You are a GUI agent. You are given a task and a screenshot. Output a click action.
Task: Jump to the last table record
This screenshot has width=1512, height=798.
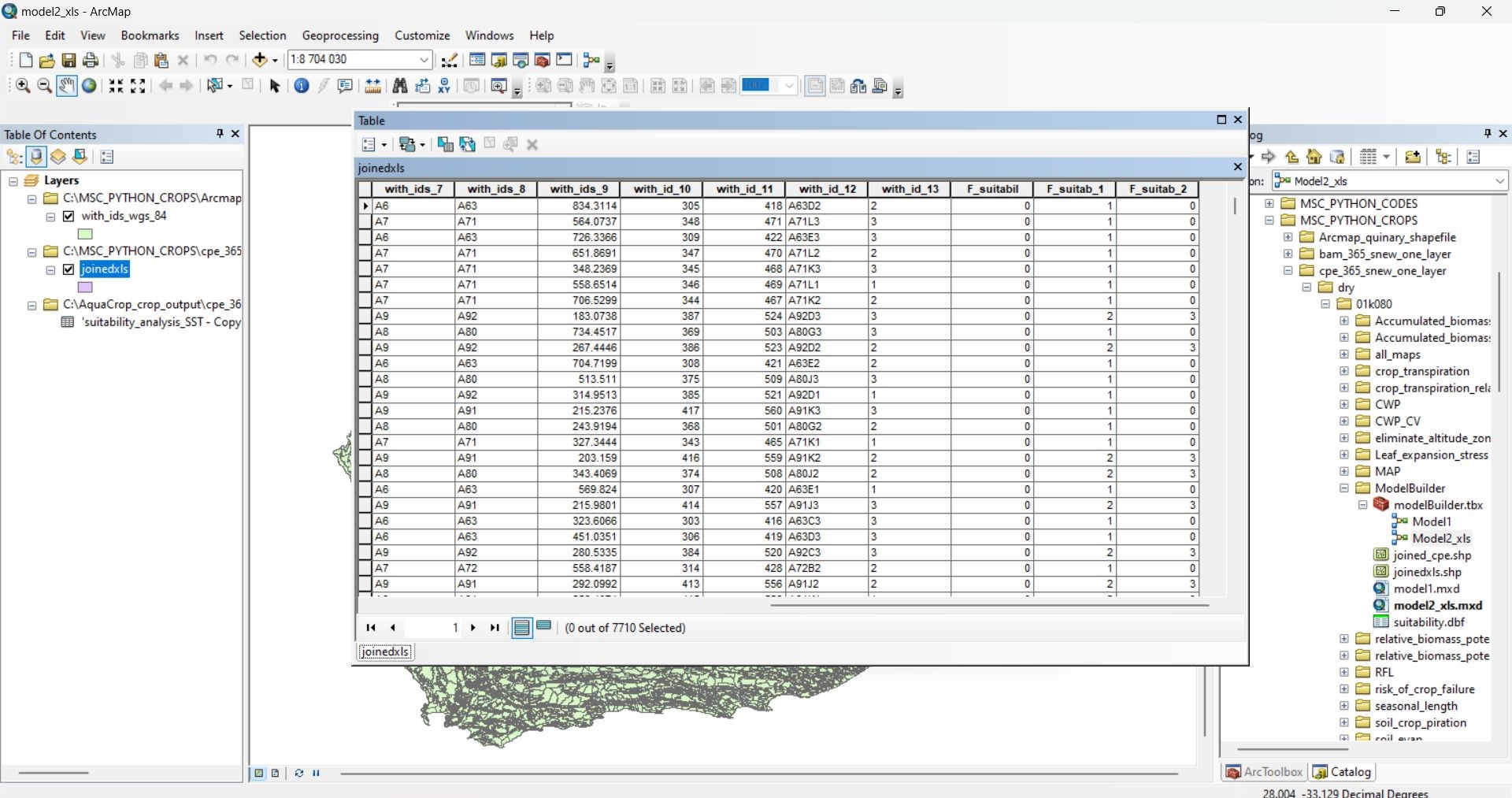[494, 628]
